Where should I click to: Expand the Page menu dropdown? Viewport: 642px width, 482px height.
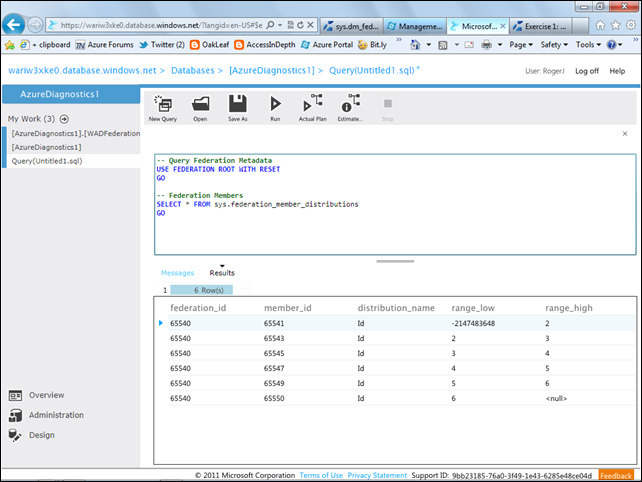[521, 45]
